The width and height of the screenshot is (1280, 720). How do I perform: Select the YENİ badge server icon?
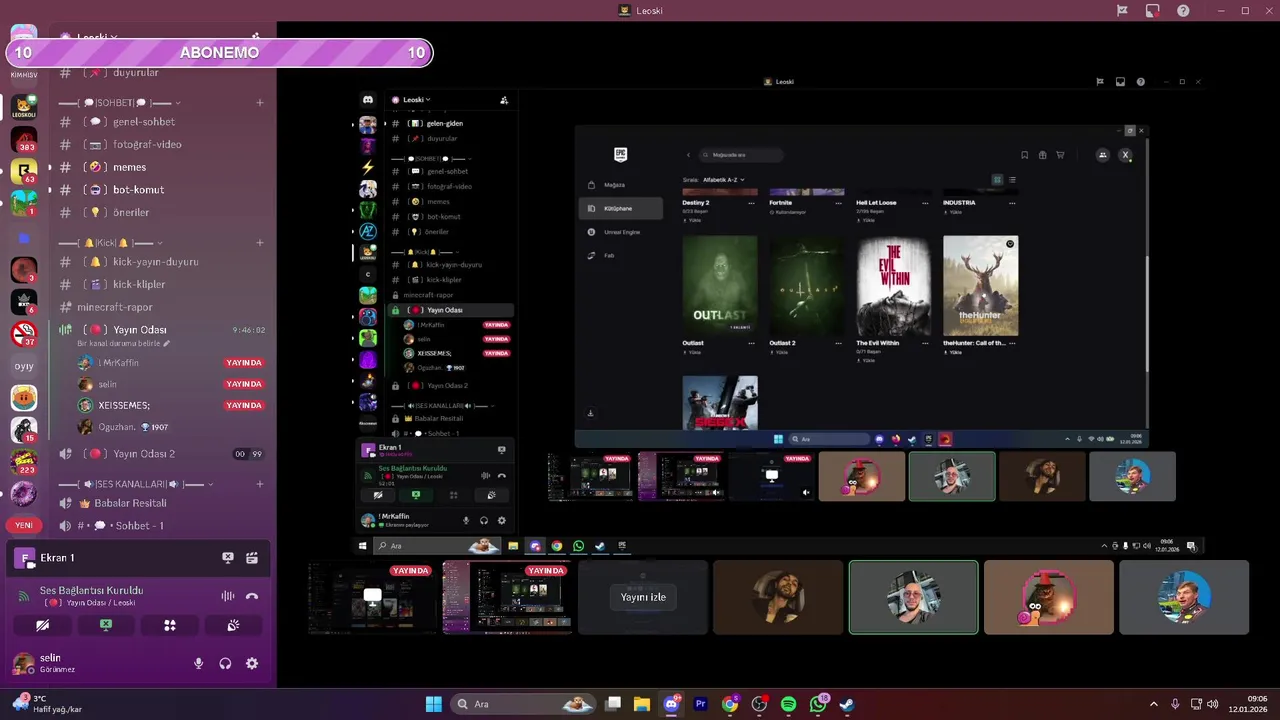[24, 525]
